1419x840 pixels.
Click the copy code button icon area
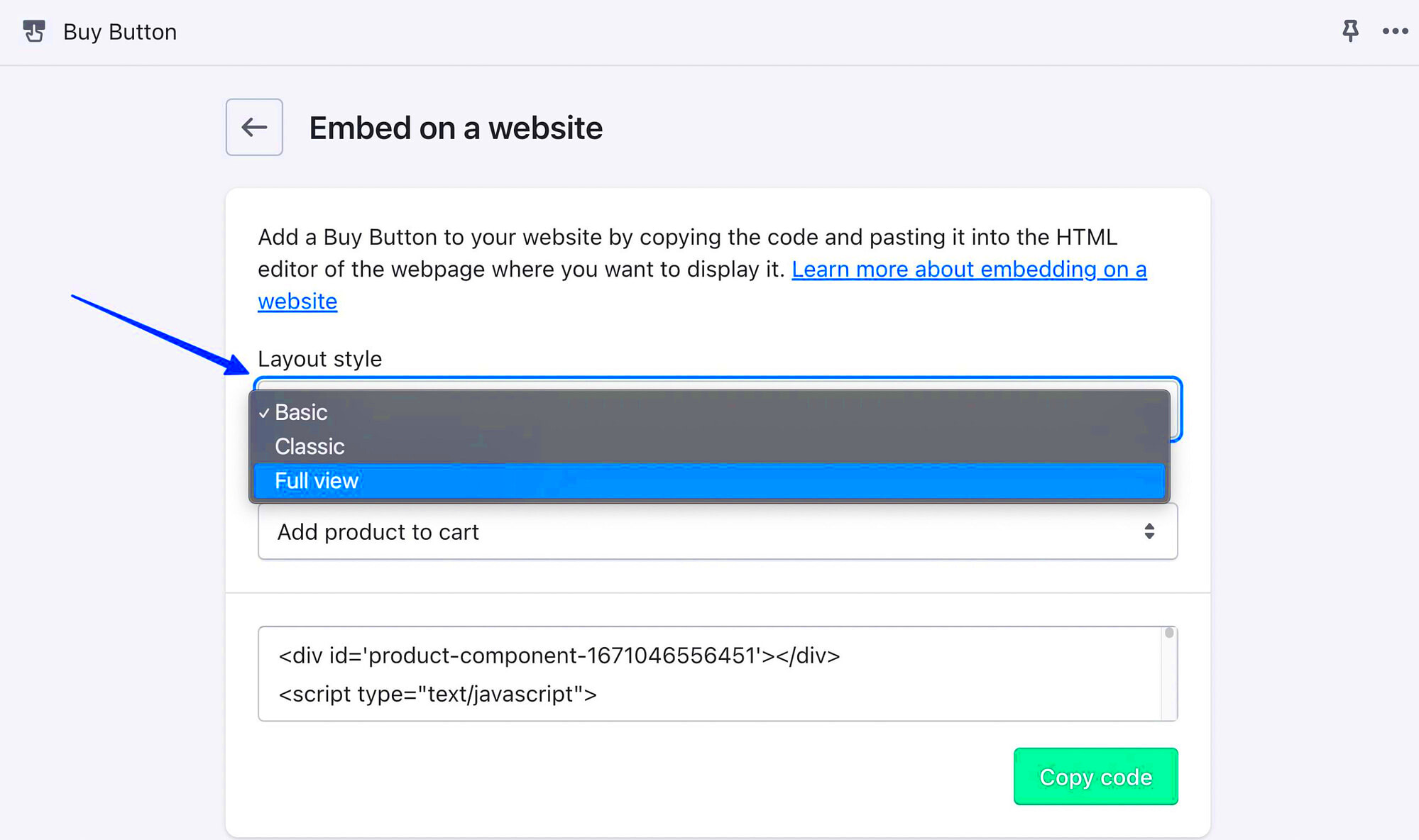[1095, 776]
